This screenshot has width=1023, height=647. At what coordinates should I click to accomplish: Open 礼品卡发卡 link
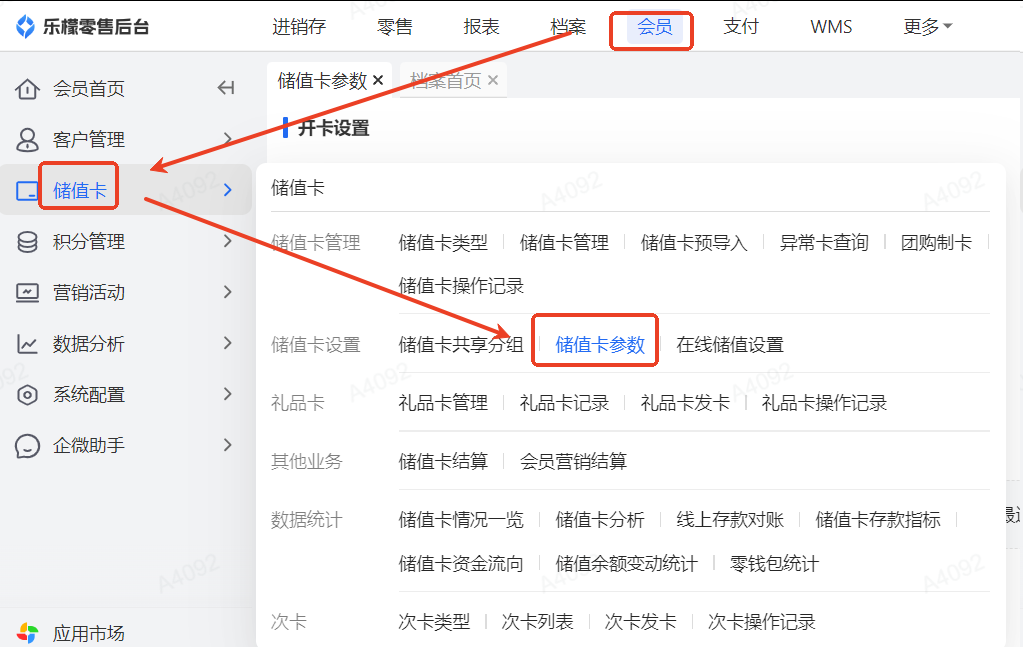pos(685,403)
